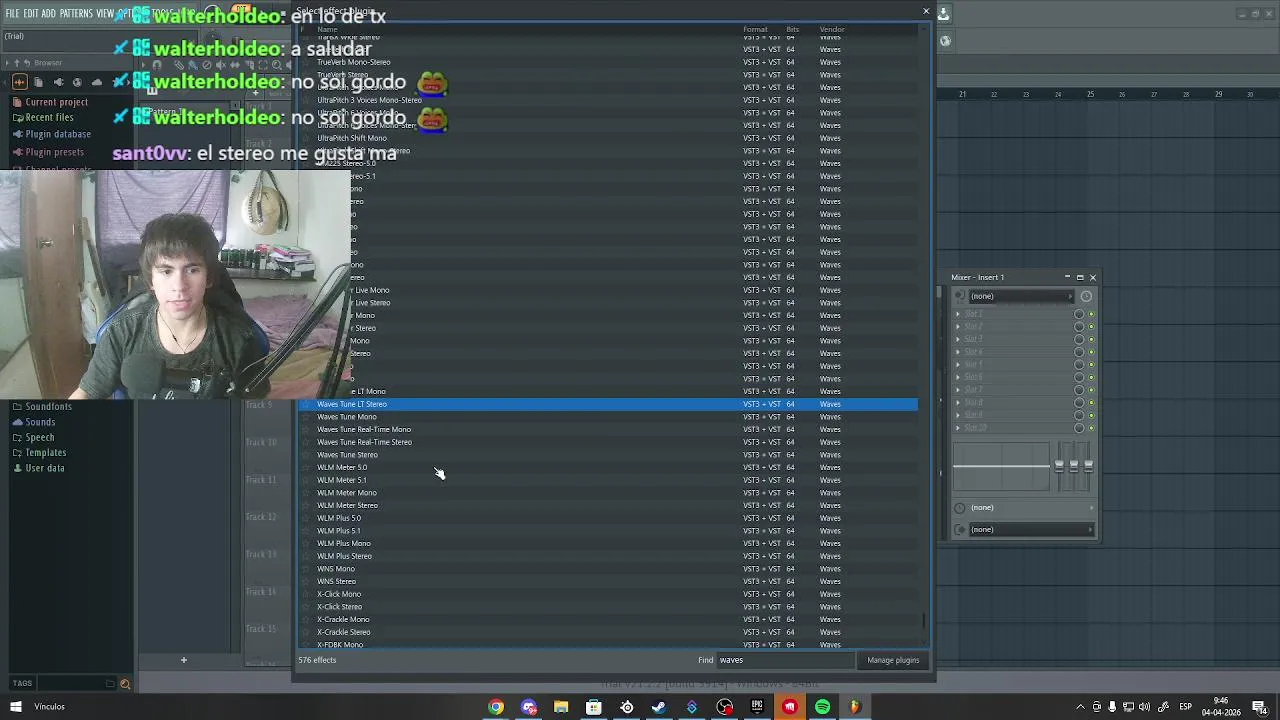Click the plus add-track icon below the tracks
This screenshot has width=1280, height=720.
pos(183,660)
